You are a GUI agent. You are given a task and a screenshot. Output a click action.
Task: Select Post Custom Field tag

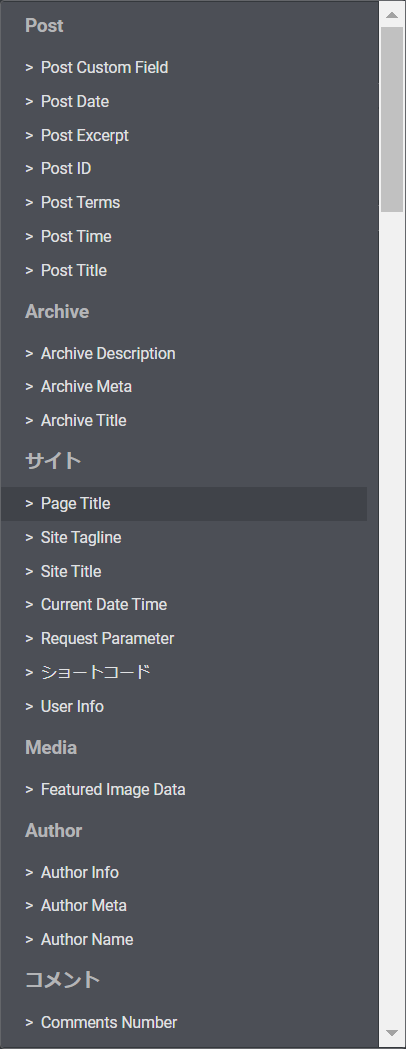click(x=184, y=68)
